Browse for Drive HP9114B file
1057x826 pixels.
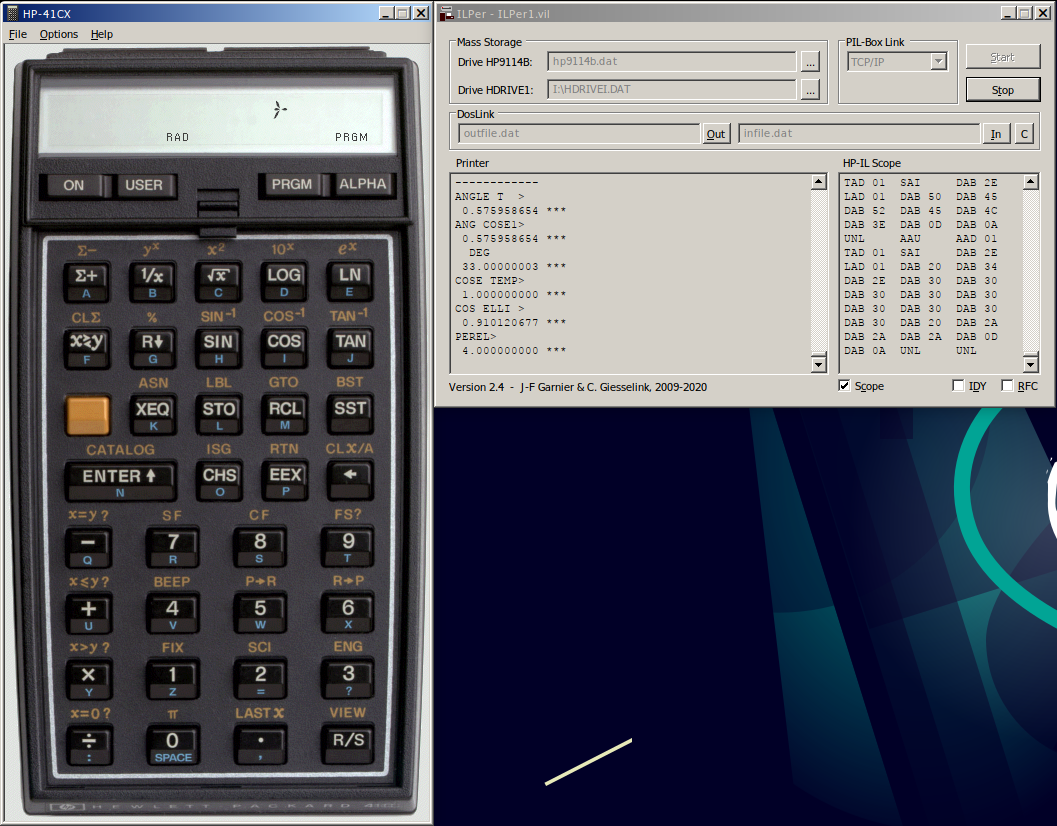point(810,62)
